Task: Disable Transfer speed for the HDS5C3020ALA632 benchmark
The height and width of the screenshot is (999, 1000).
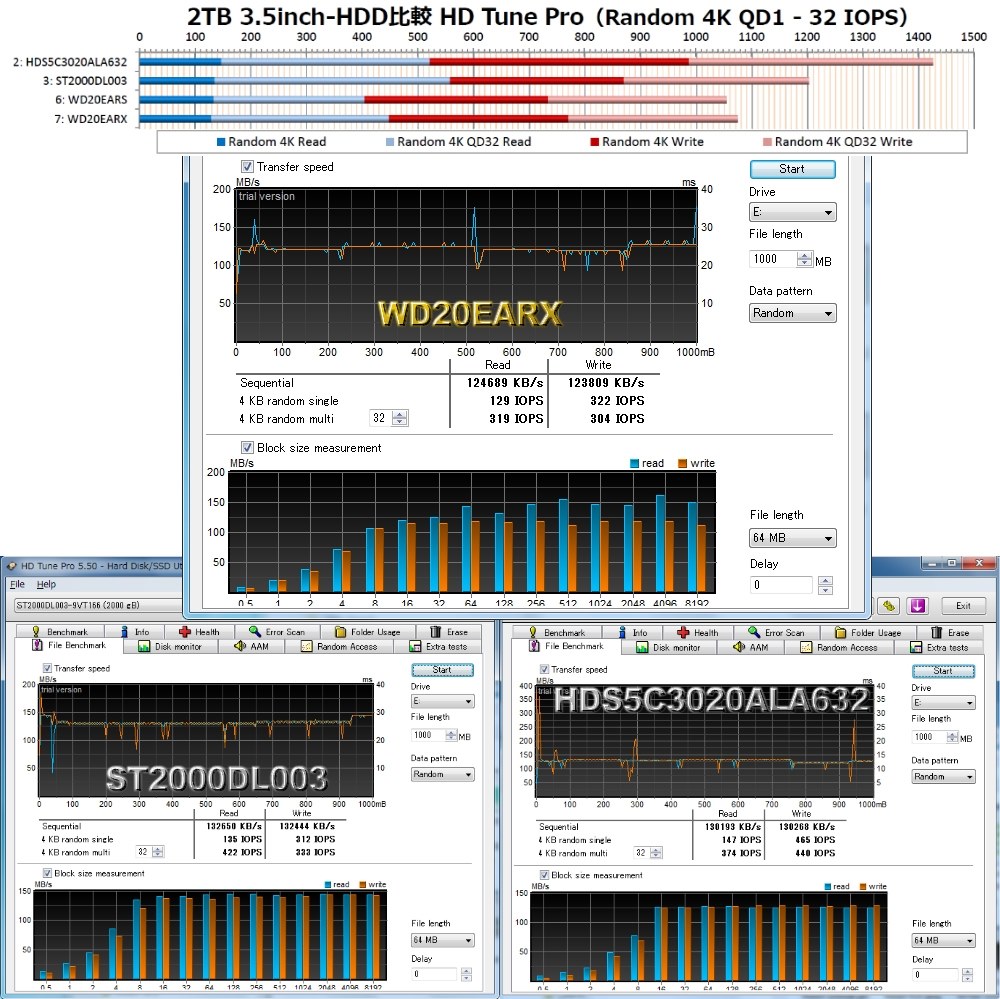Action: point(544,670)
